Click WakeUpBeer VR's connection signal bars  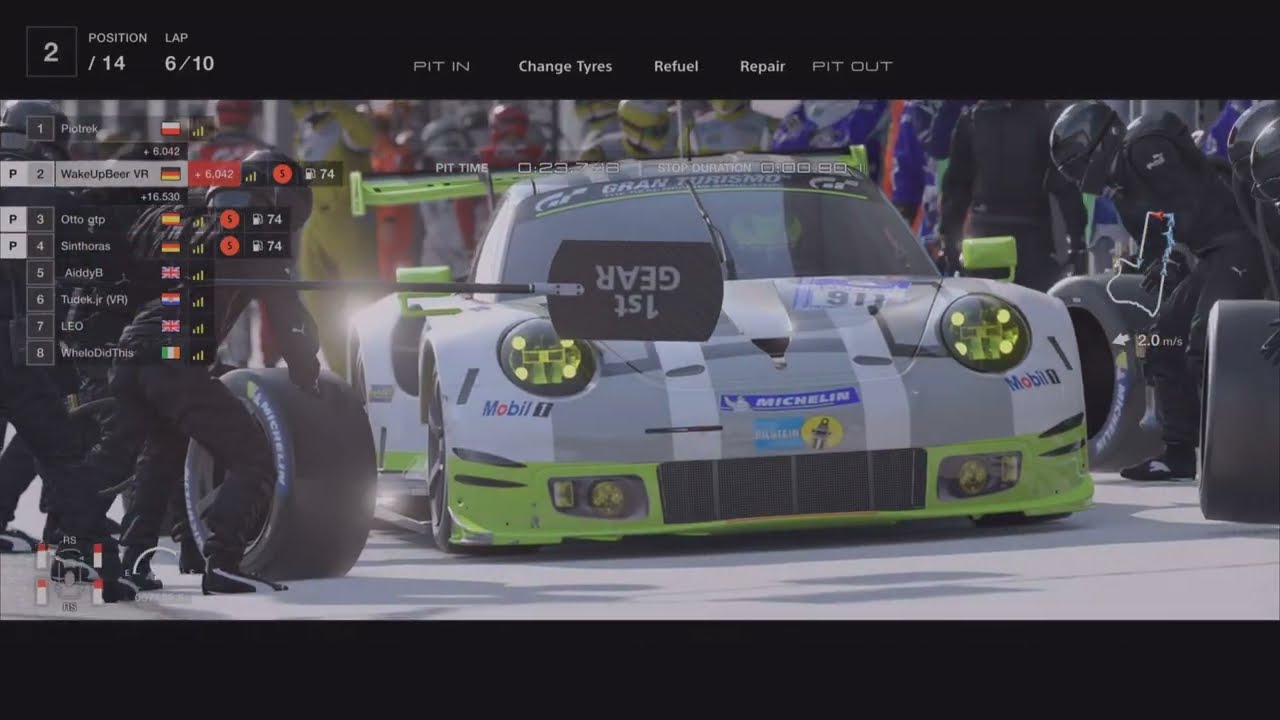[x=250, y=175]
